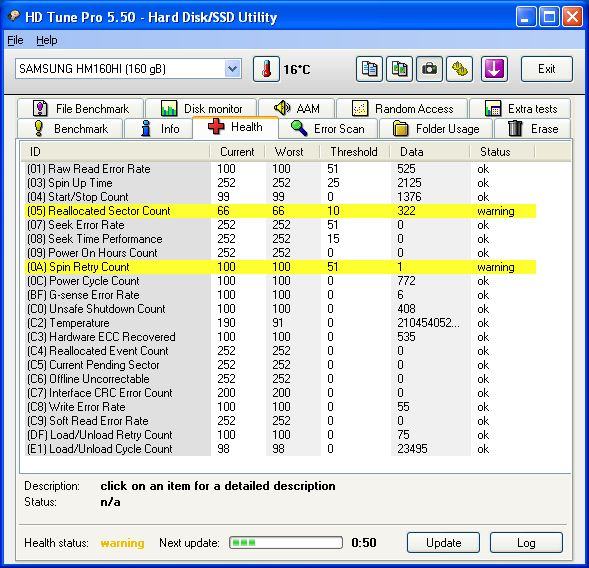This screenshot has height=568, width=589.
Task: Click the Next update progress bar
Action: pyautogui.click(x=286, y=542)
